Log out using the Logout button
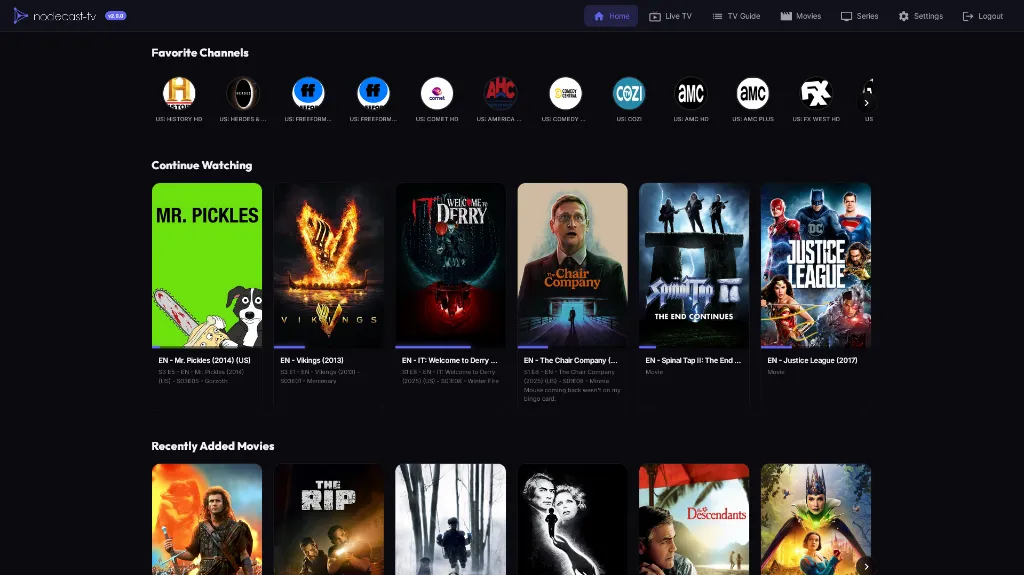1024x575 pixels. [x=983, y=16]
